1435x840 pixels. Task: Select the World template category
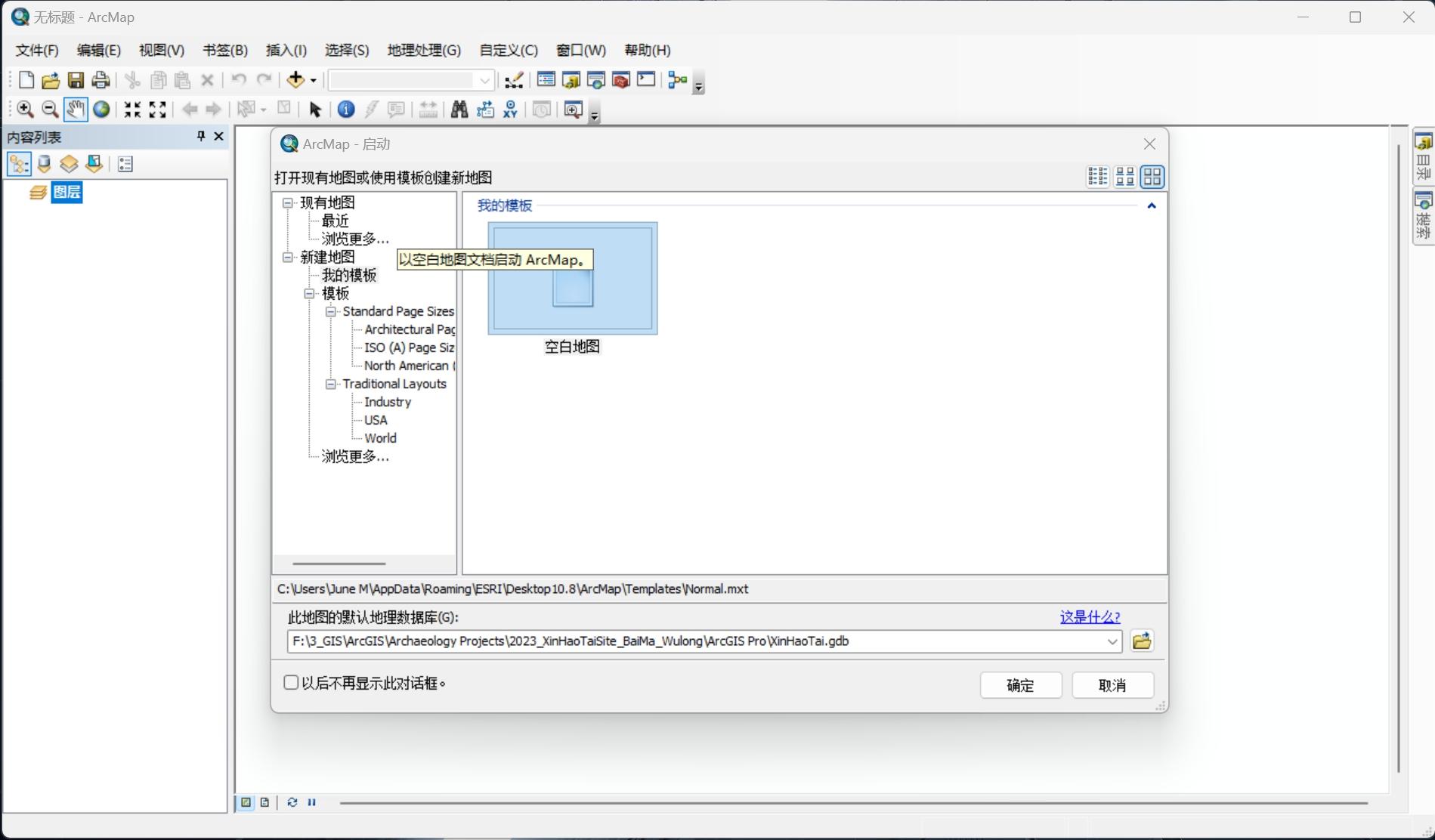click(380, 438)
